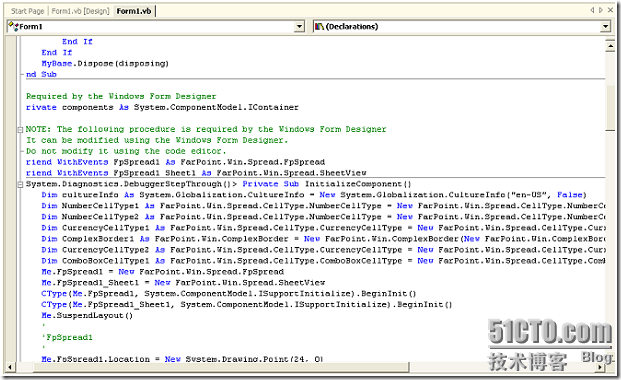Close the active document with the X
Screen dimensions: 621x380
pyautogui.click(x=610, y=10)
